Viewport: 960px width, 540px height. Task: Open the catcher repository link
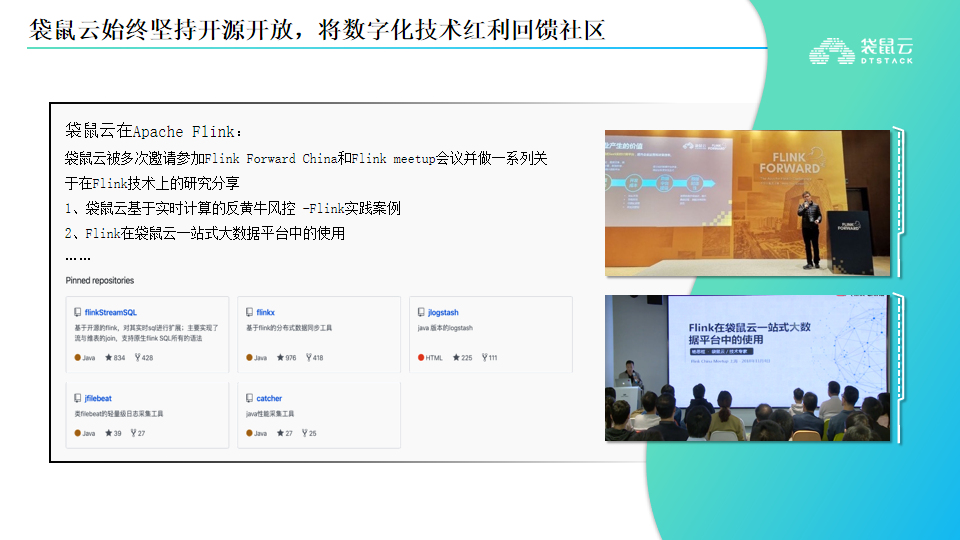tap(269, 398)
